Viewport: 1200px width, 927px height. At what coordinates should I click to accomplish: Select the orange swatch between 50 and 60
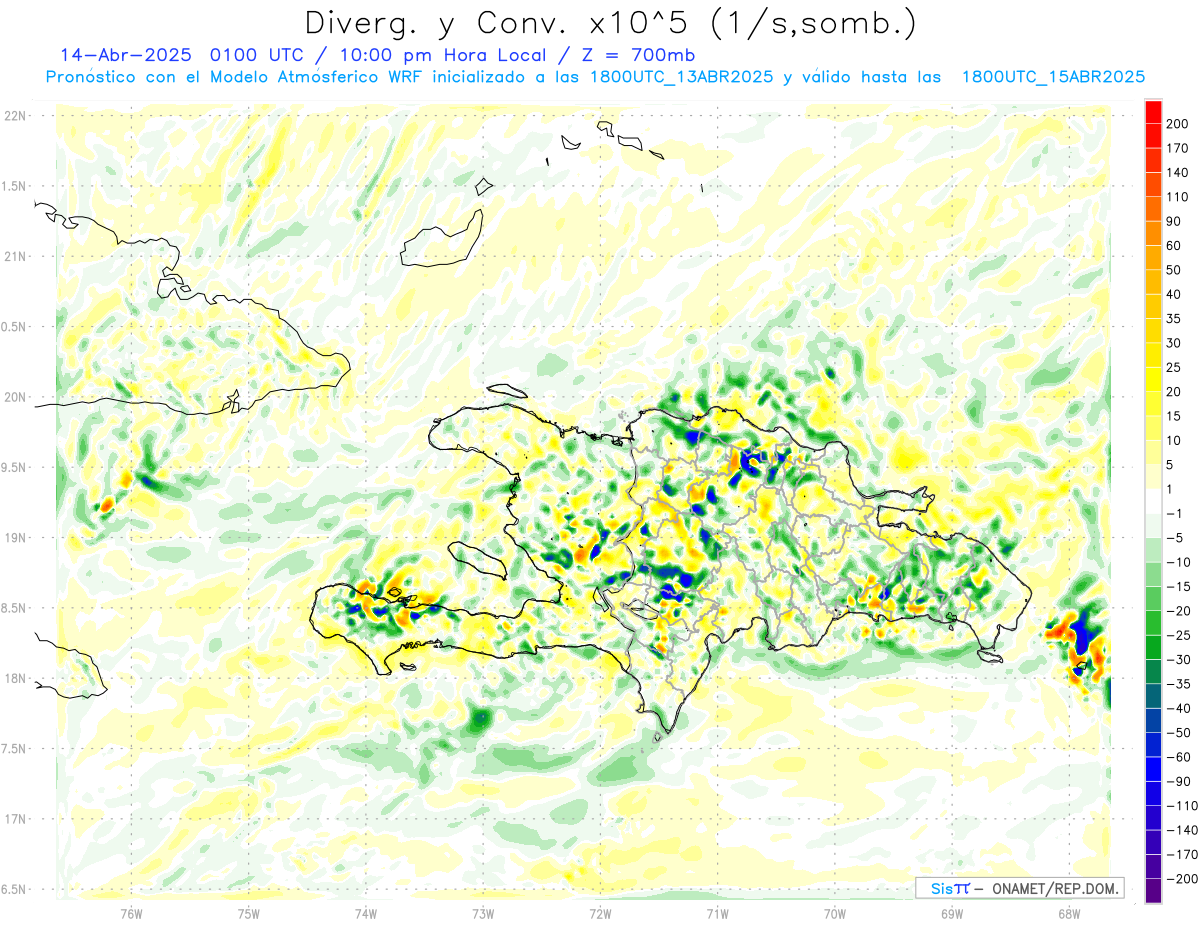coord(1153,258)
